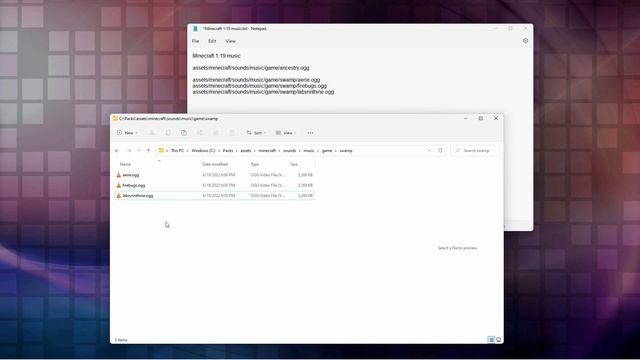Click the Cut icon in Explorer toolbar
640x360 pixels.
click(x=152, y=133)
